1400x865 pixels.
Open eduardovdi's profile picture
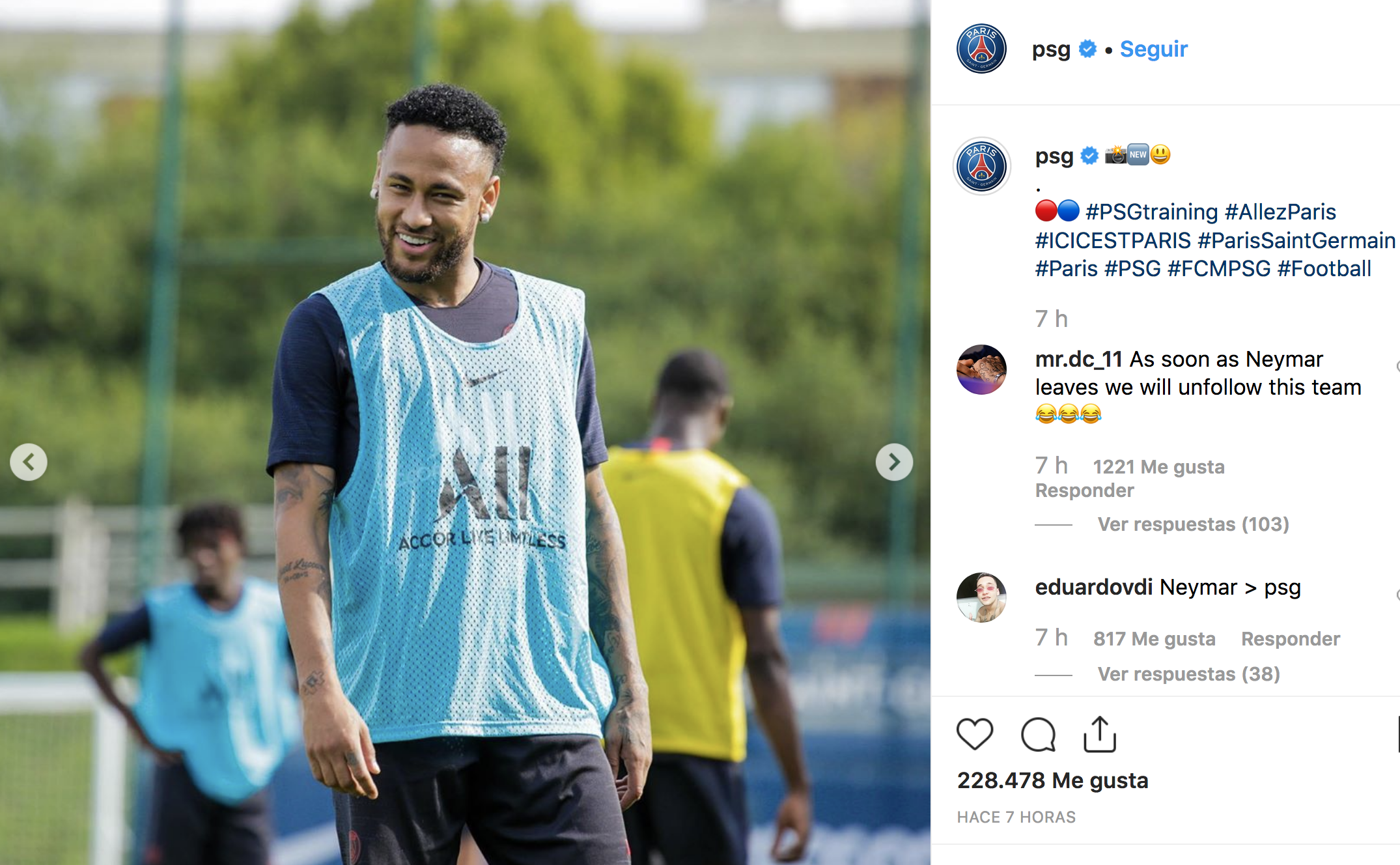(981, 598)
